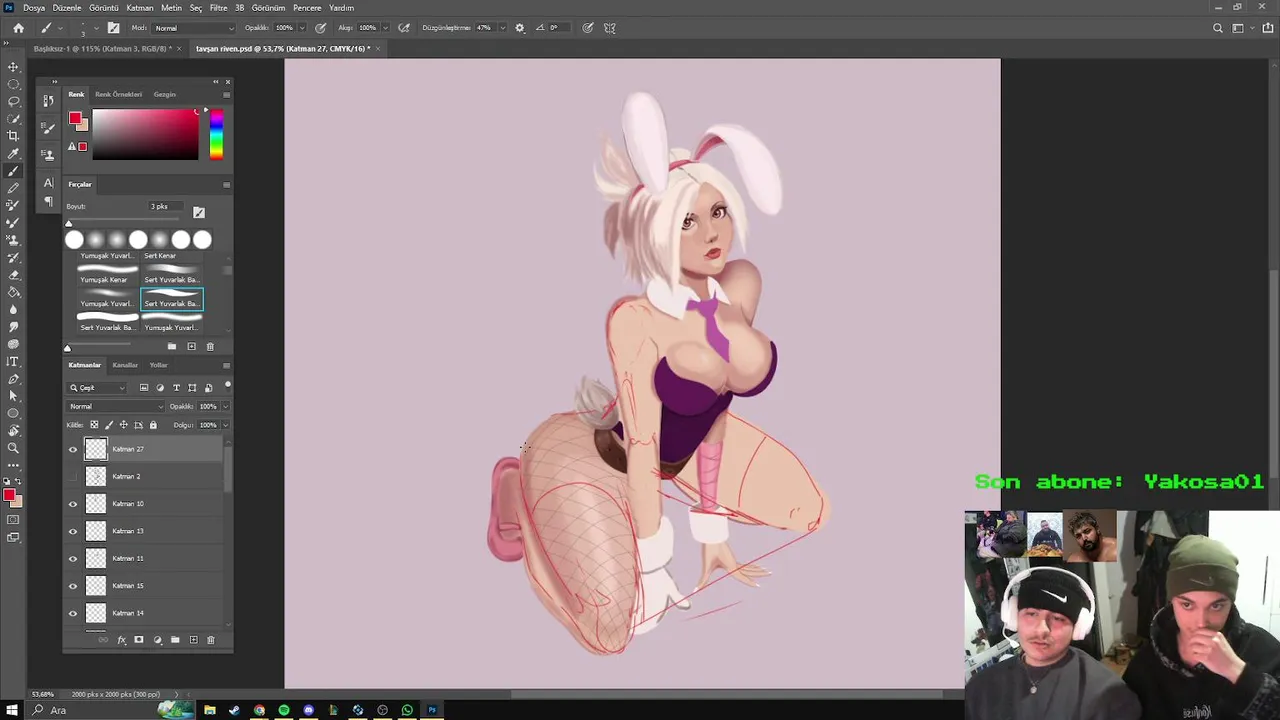The height and width of the screenshot is (720, 1280).
Task: Open the Home screen icon
Action: [18, 28]
